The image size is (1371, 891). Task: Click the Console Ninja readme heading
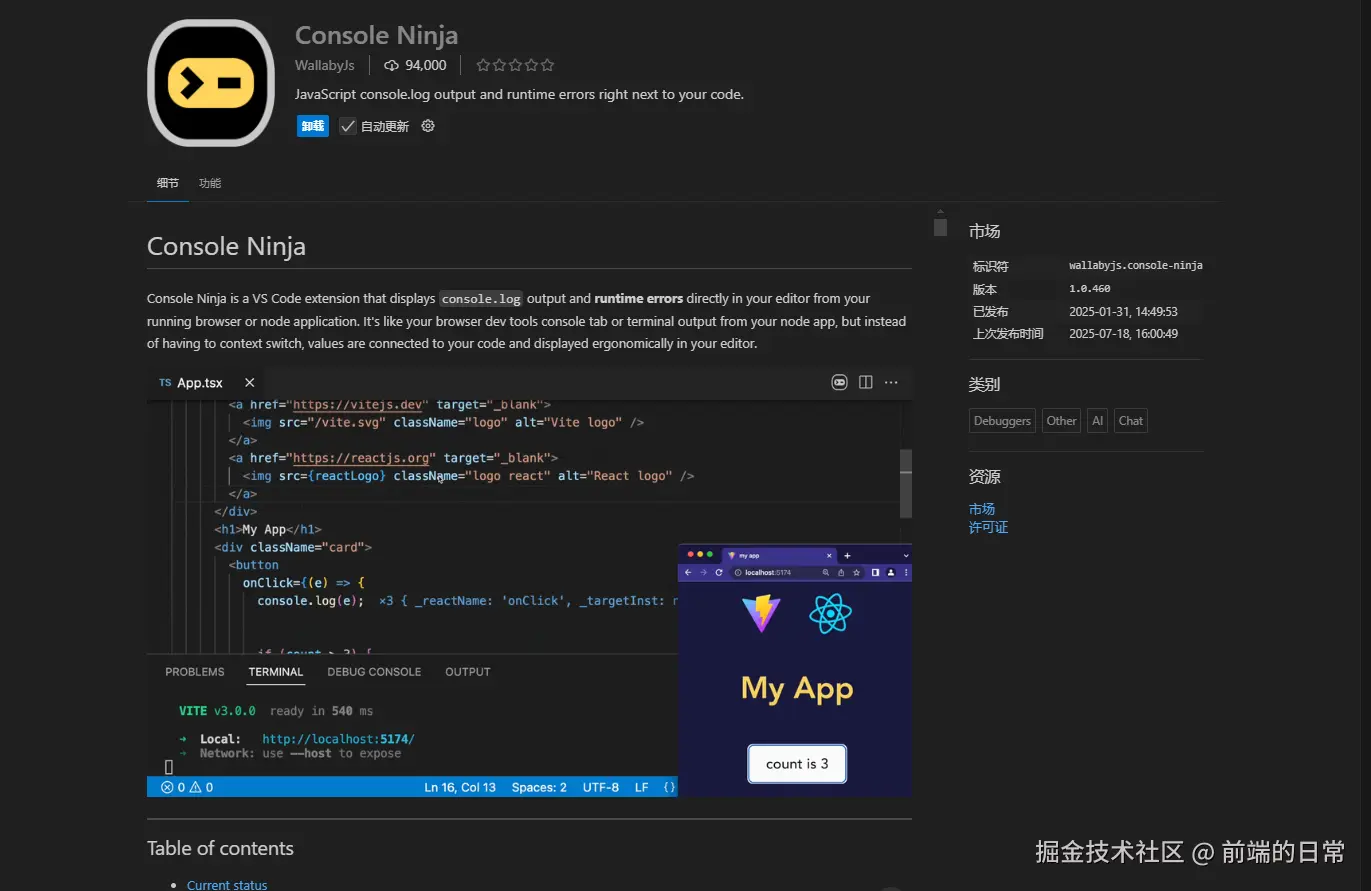[x=226, y=246]
